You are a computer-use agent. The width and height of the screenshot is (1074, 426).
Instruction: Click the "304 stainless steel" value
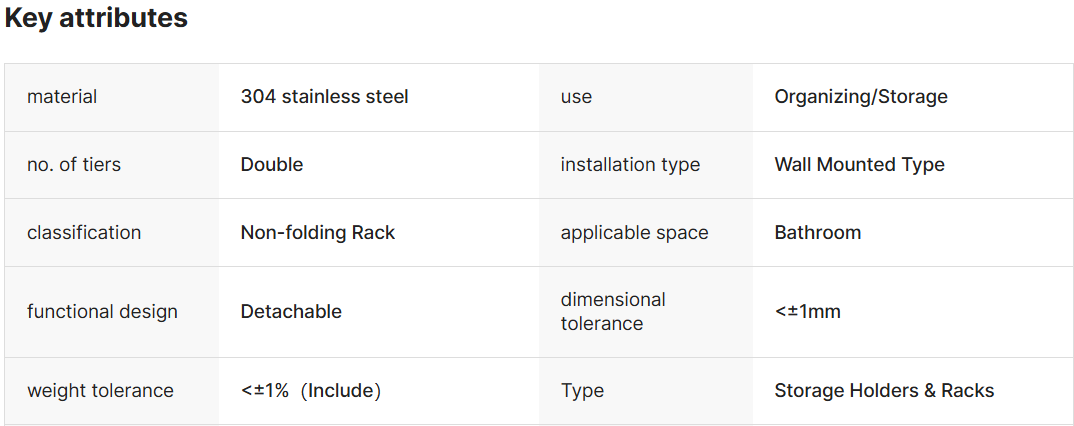click(x=324, y=97)
